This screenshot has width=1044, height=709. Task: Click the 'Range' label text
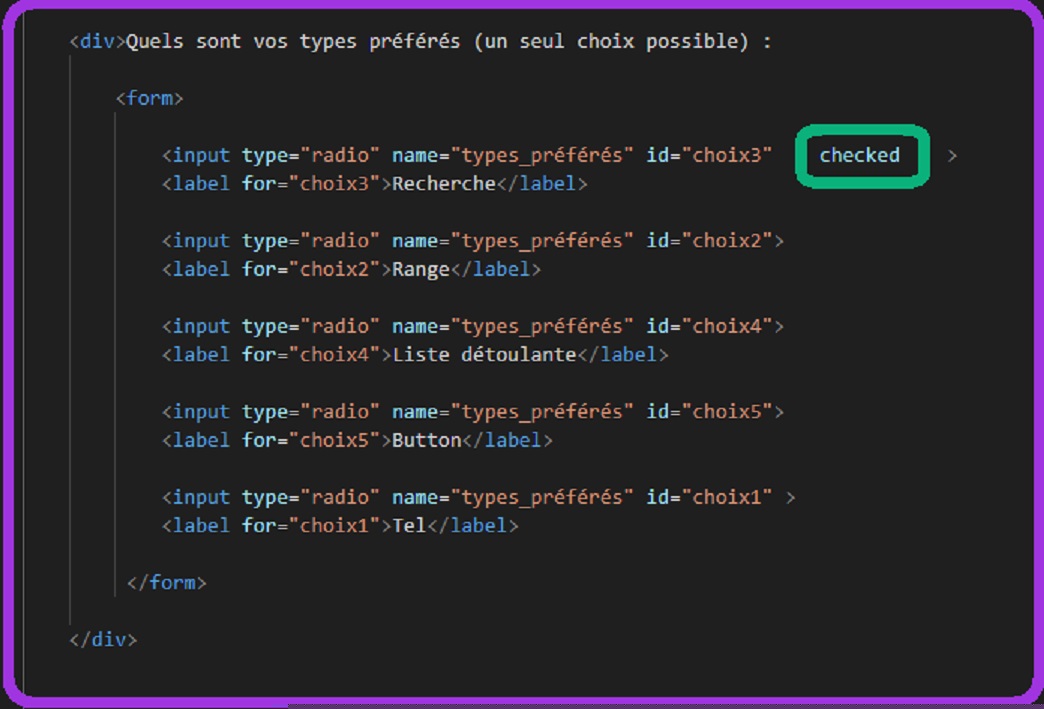421,269
